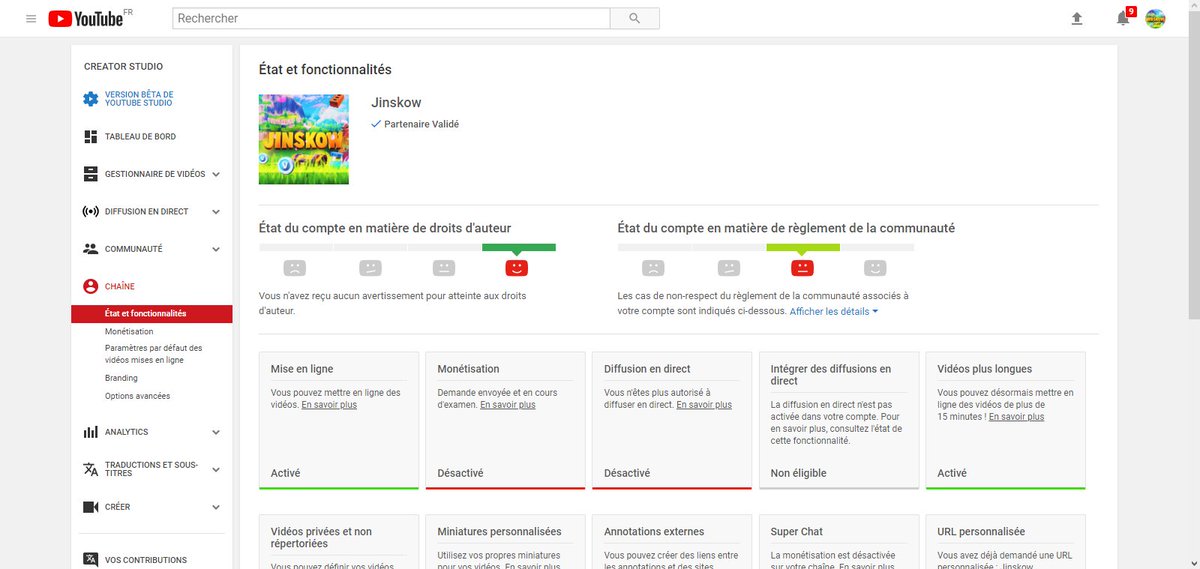
Task: Click the Tableau de bord dashboard icon
Action: [90, 136]
